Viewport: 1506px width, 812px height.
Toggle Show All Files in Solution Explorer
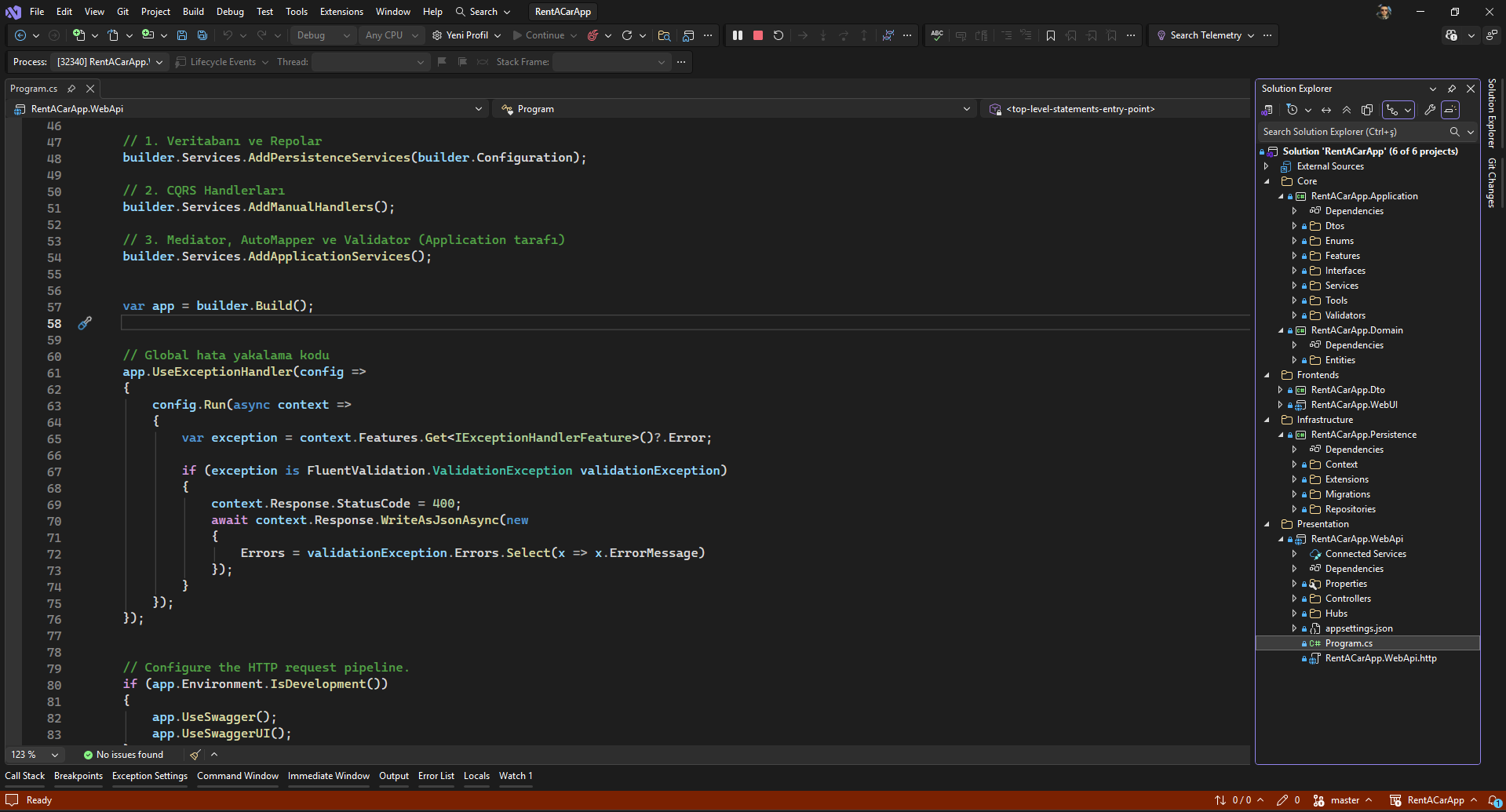coord(1367,110)
